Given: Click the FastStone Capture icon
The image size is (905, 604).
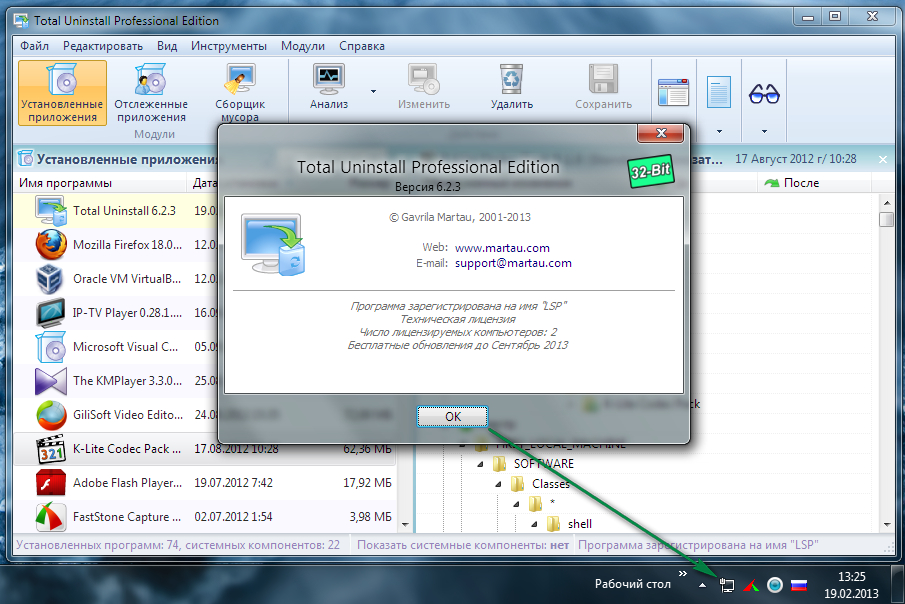Looking at the screenshot, I should 51,517.
